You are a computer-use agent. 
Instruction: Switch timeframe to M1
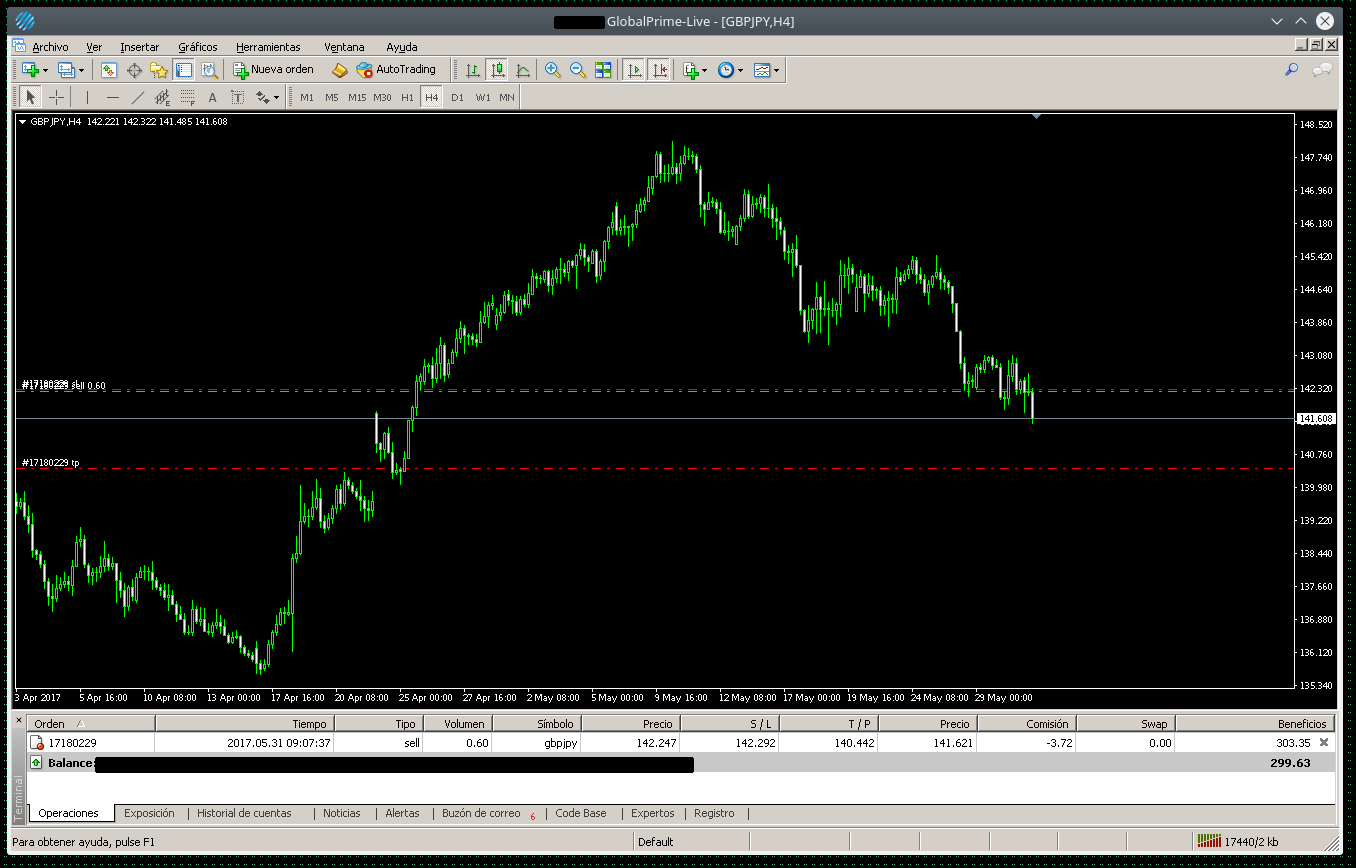306,97
